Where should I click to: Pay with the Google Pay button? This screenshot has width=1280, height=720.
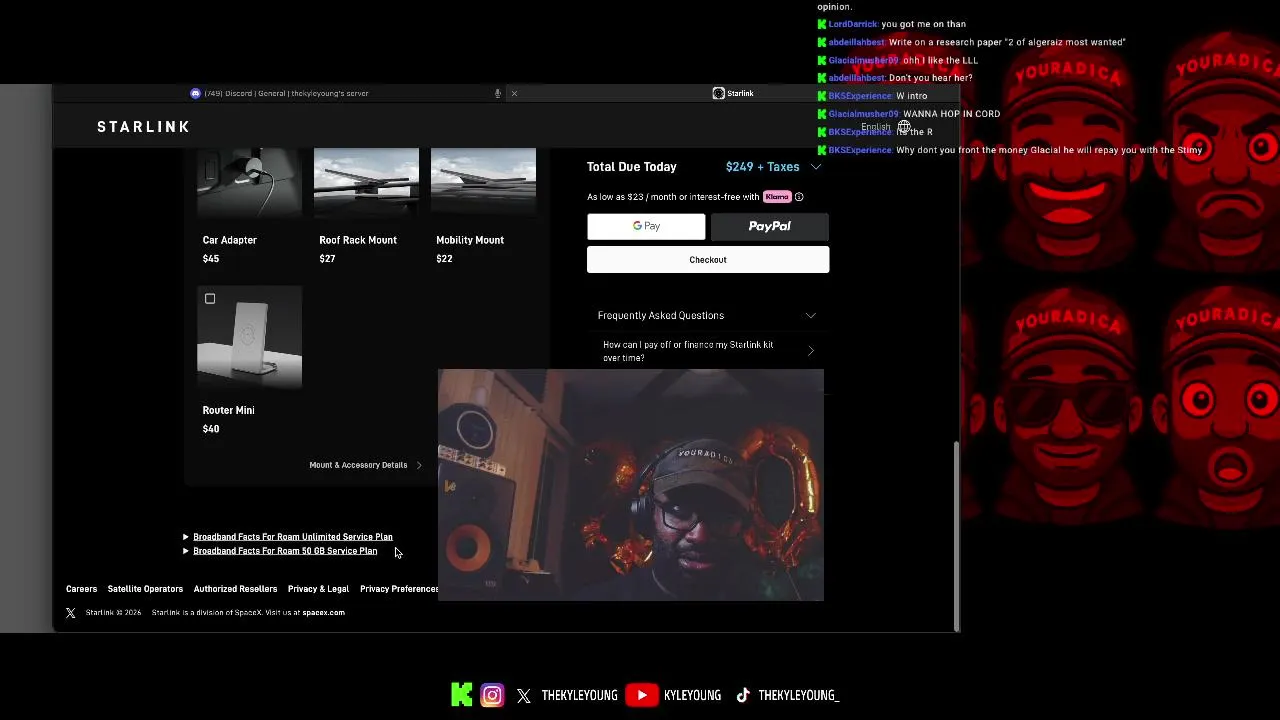click(646, 226)
